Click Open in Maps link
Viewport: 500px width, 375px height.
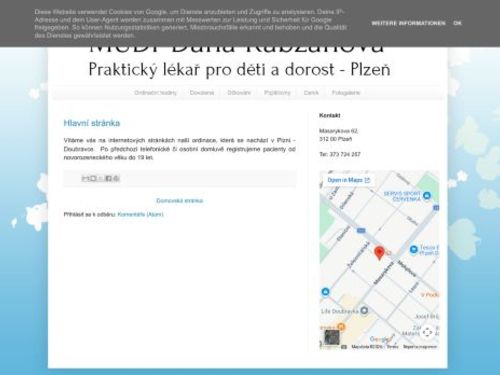click(x=348, y=180)
